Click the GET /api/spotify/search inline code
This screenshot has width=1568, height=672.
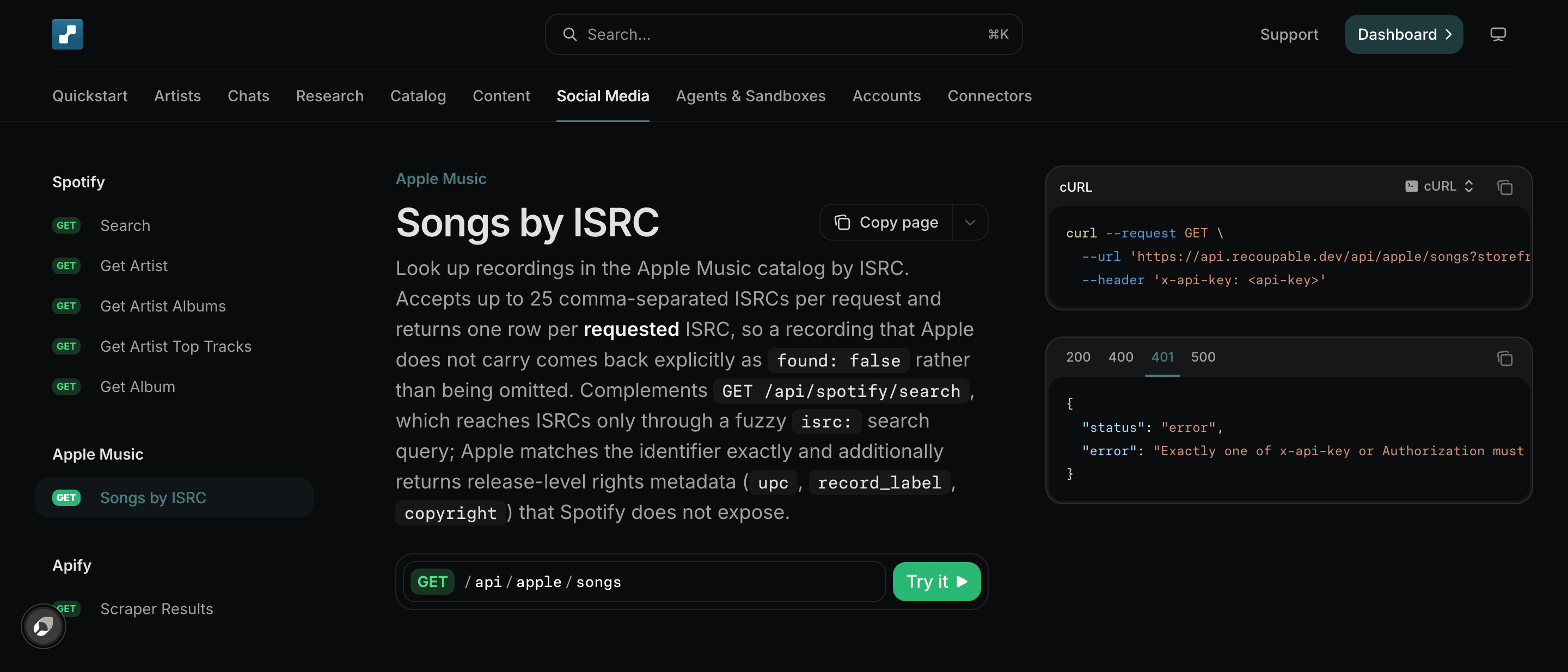pos(841,391)
